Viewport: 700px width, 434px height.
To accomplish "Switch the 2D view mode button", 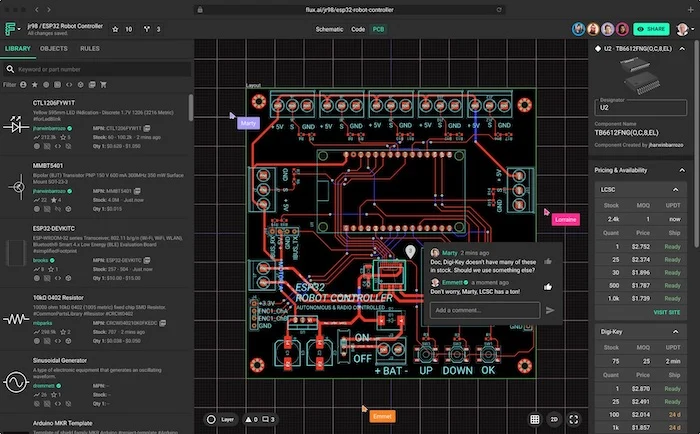I will point(554,419).
